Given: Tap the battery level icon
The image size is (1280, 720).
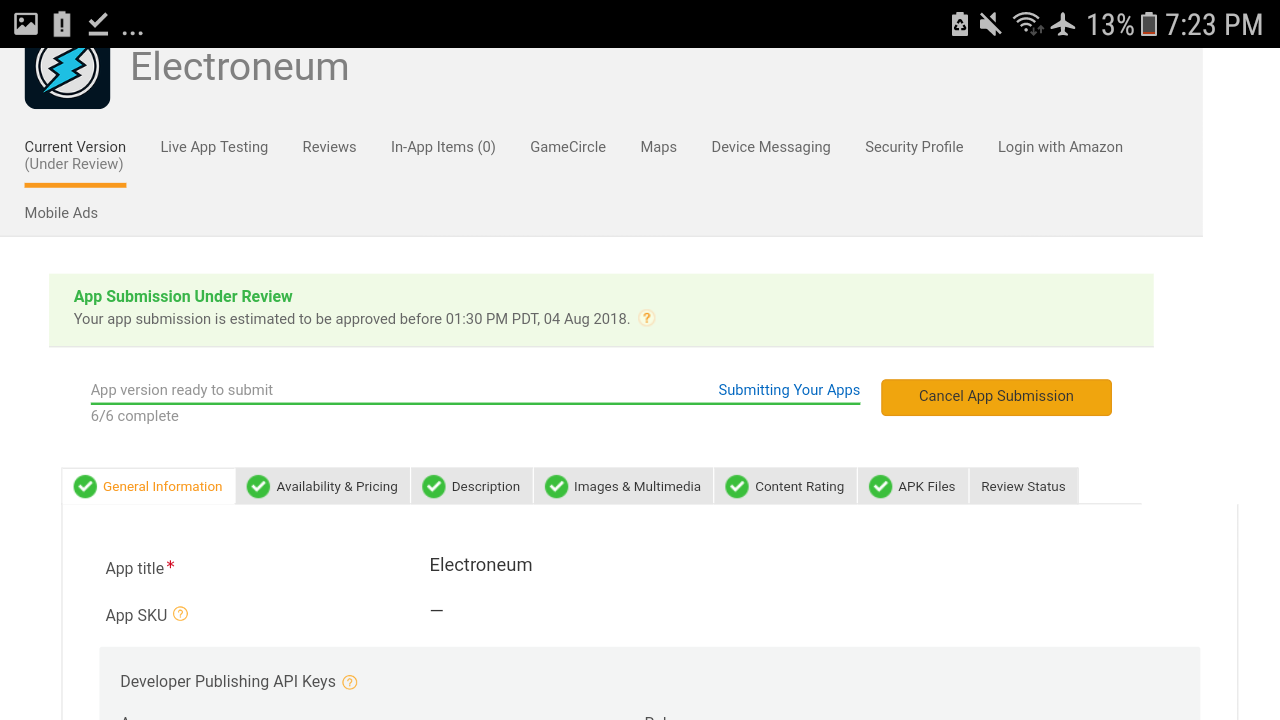Looking at the screenshot, I should coord(1149,24).
